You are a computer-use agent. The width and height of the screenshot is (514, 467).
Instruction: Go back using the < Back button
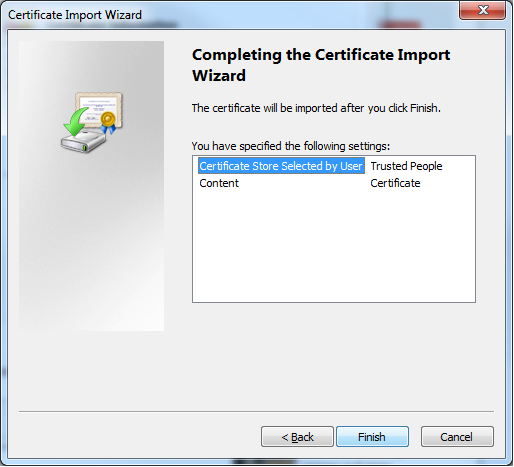[297, 436]
